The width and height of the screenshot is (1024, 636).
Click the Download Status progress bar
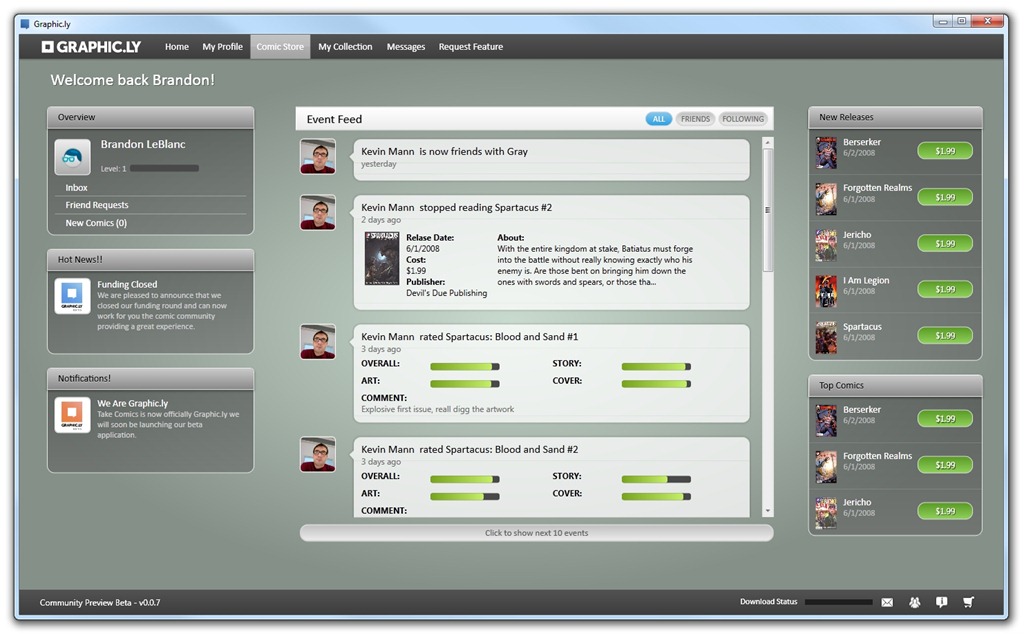[839, 602]
